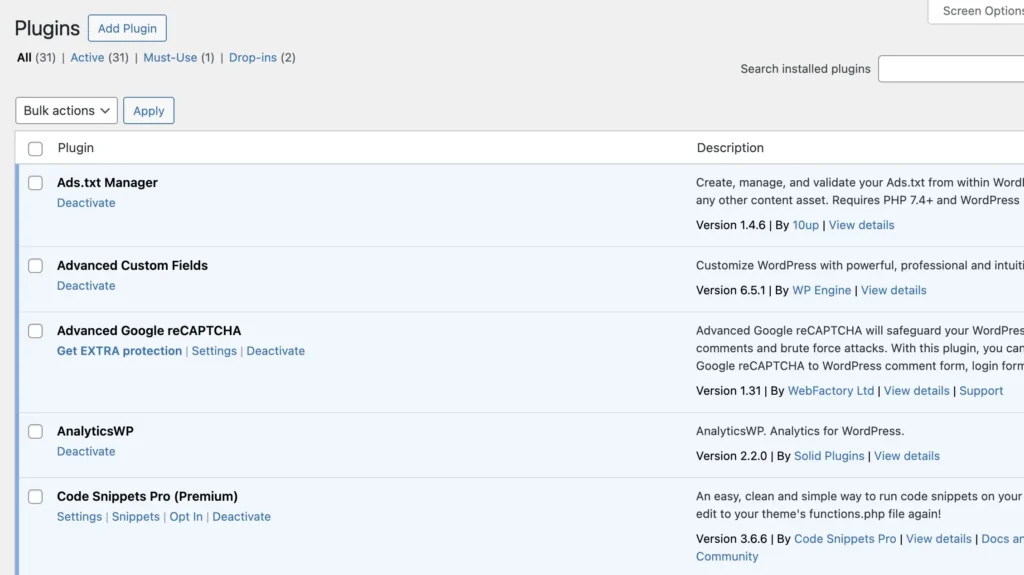Click Version 3.6.6 text
Image resolution: width=1024 pixels, height=575 pixels.
click(731, 539)
